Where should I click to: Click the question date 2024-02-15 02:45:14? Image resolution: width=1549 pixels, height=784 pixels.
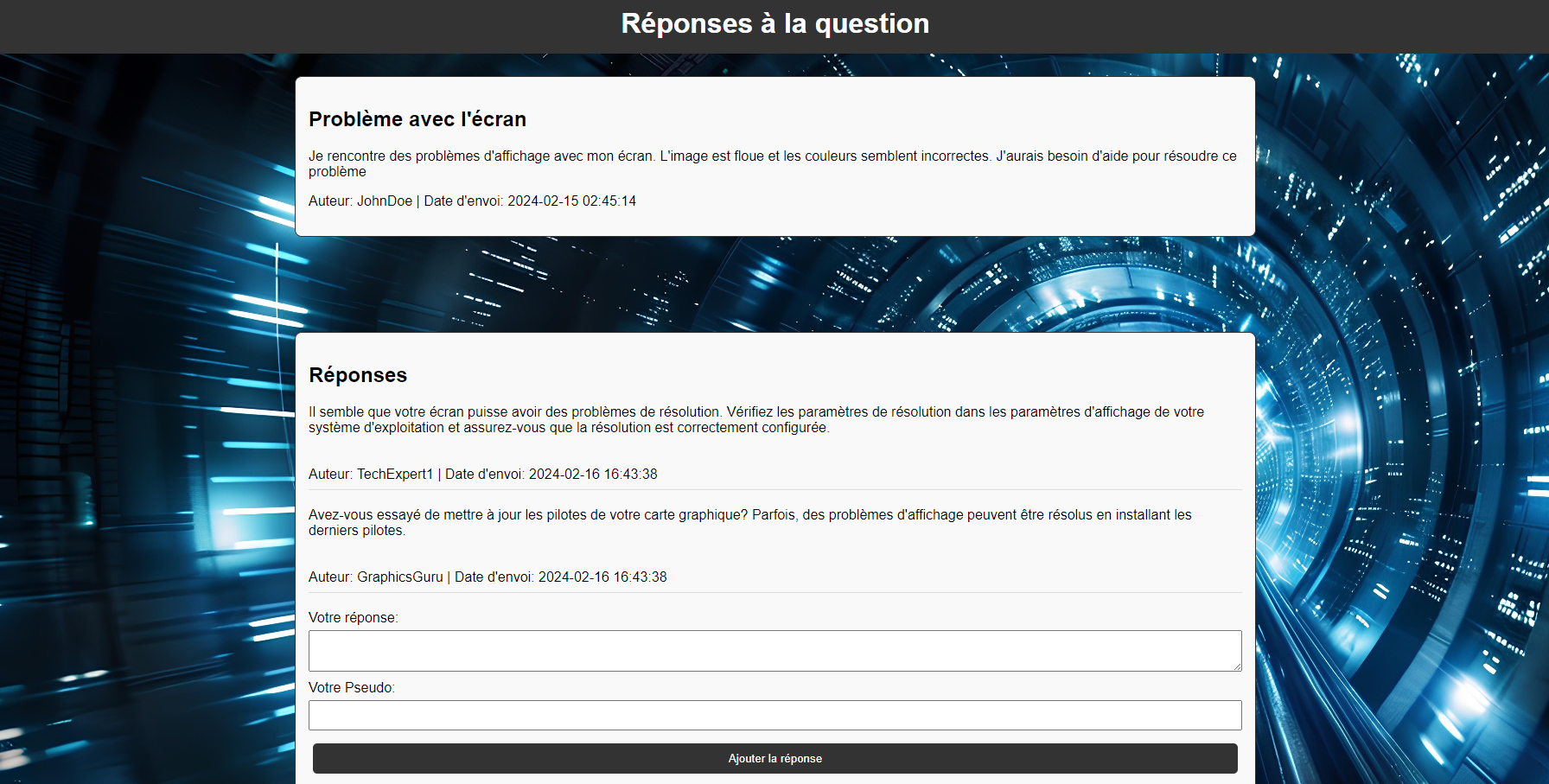coord(571,201)
